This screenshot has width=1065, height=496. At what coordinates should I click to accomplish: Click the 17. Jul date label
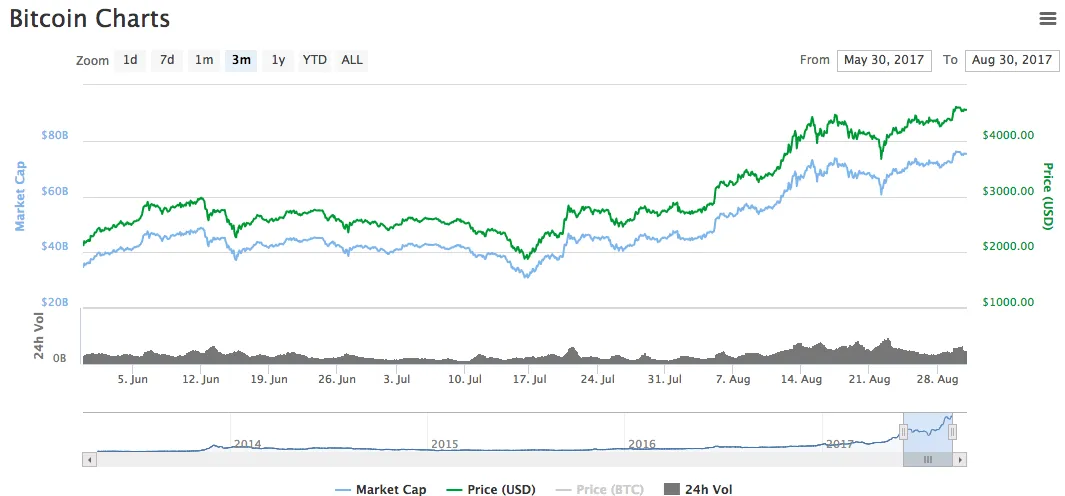pyautogui.click(x=532, y=380)
